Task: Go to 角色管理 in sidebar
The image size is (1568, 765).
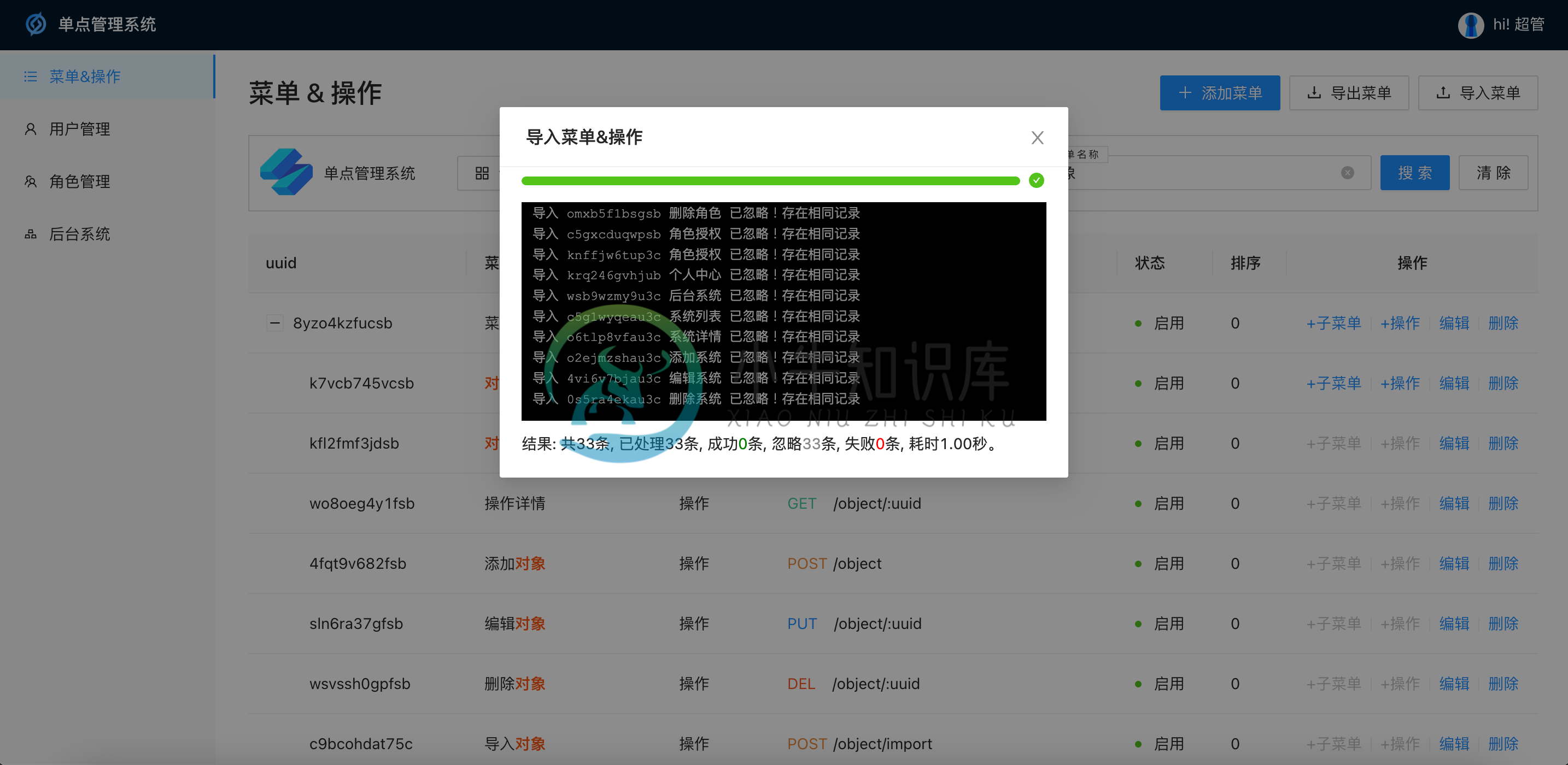Action: (107, 181)
